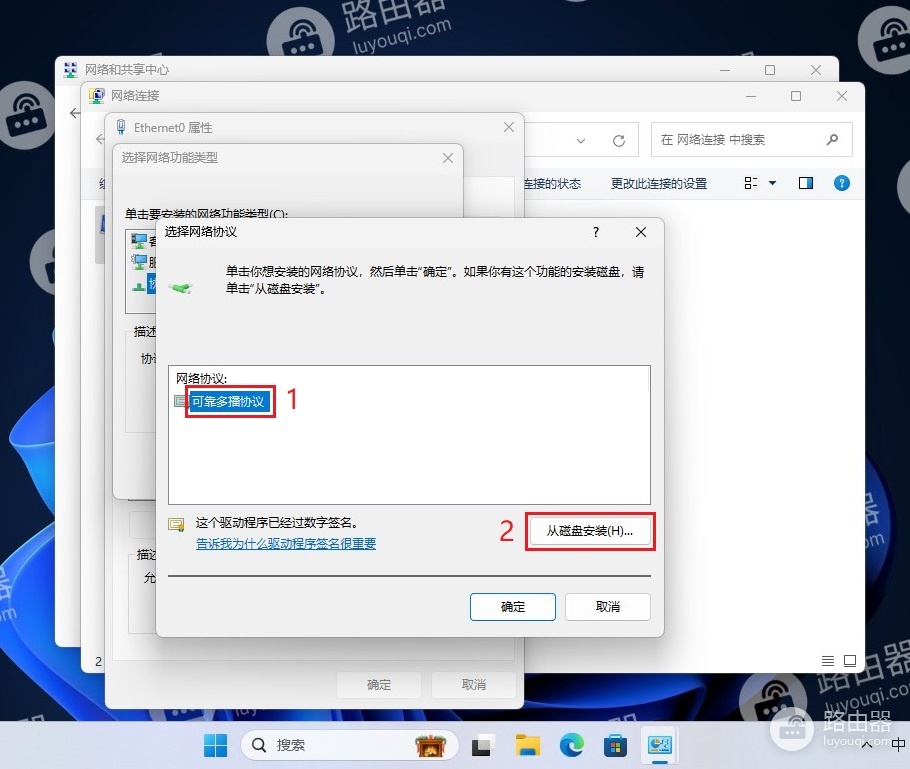This screenshot has height=769, width=910.
Task: Click the Ethernet0 属性 title bar icon
Action: [121, 127]
